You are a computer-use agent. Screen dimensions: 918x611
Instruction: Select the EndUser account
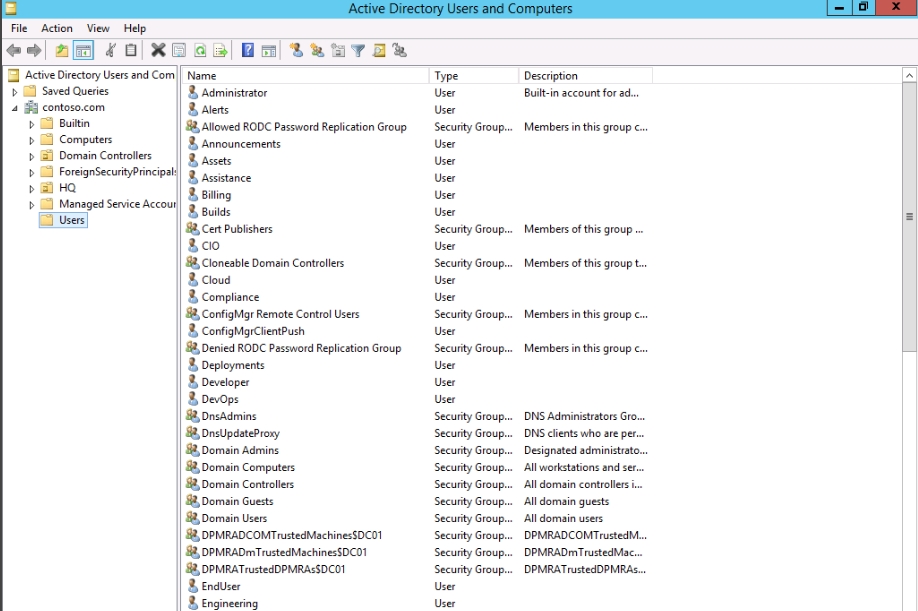(221, 586)
